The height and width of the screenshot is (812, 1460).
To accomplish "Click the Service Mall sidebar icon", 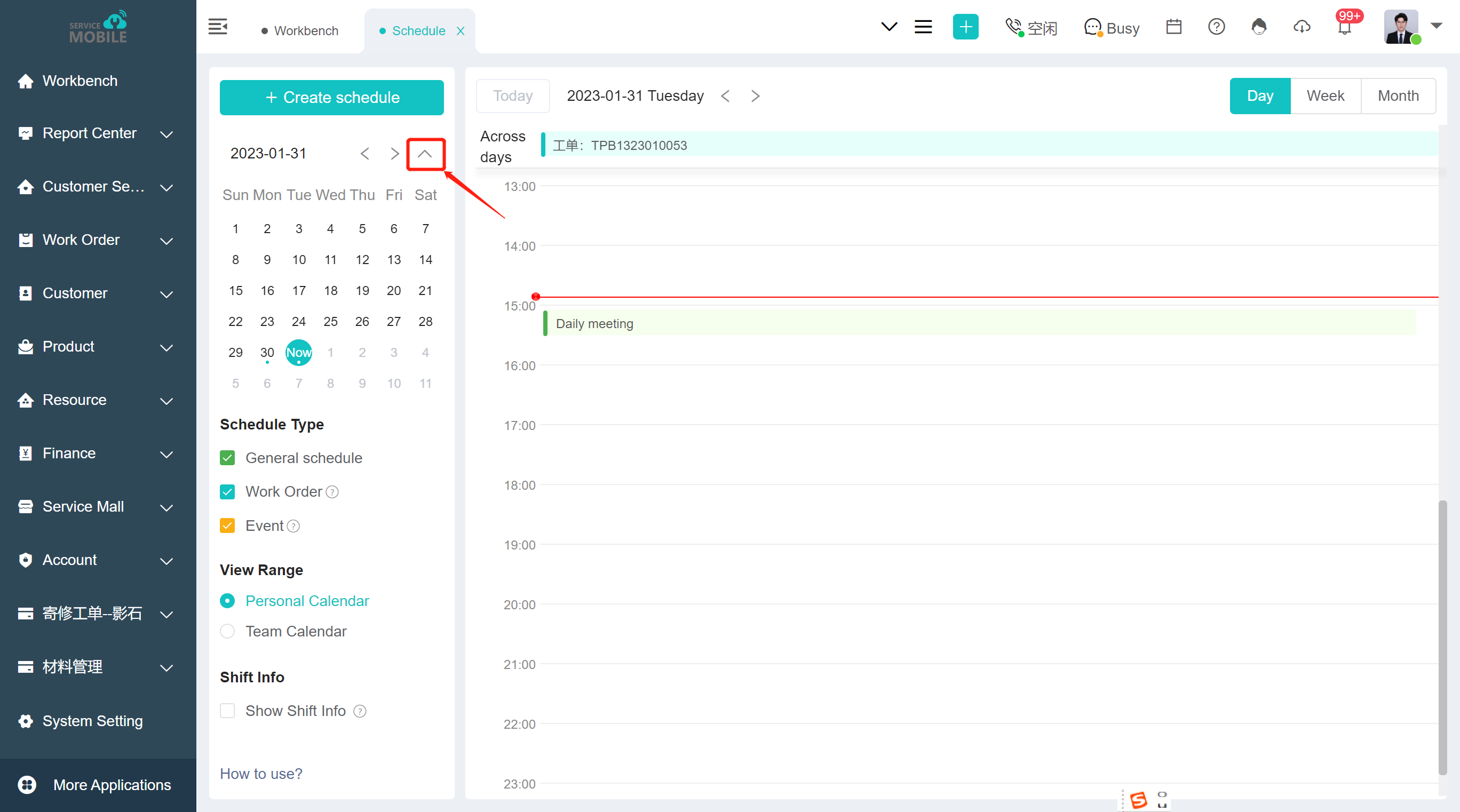I will [25, 507].
